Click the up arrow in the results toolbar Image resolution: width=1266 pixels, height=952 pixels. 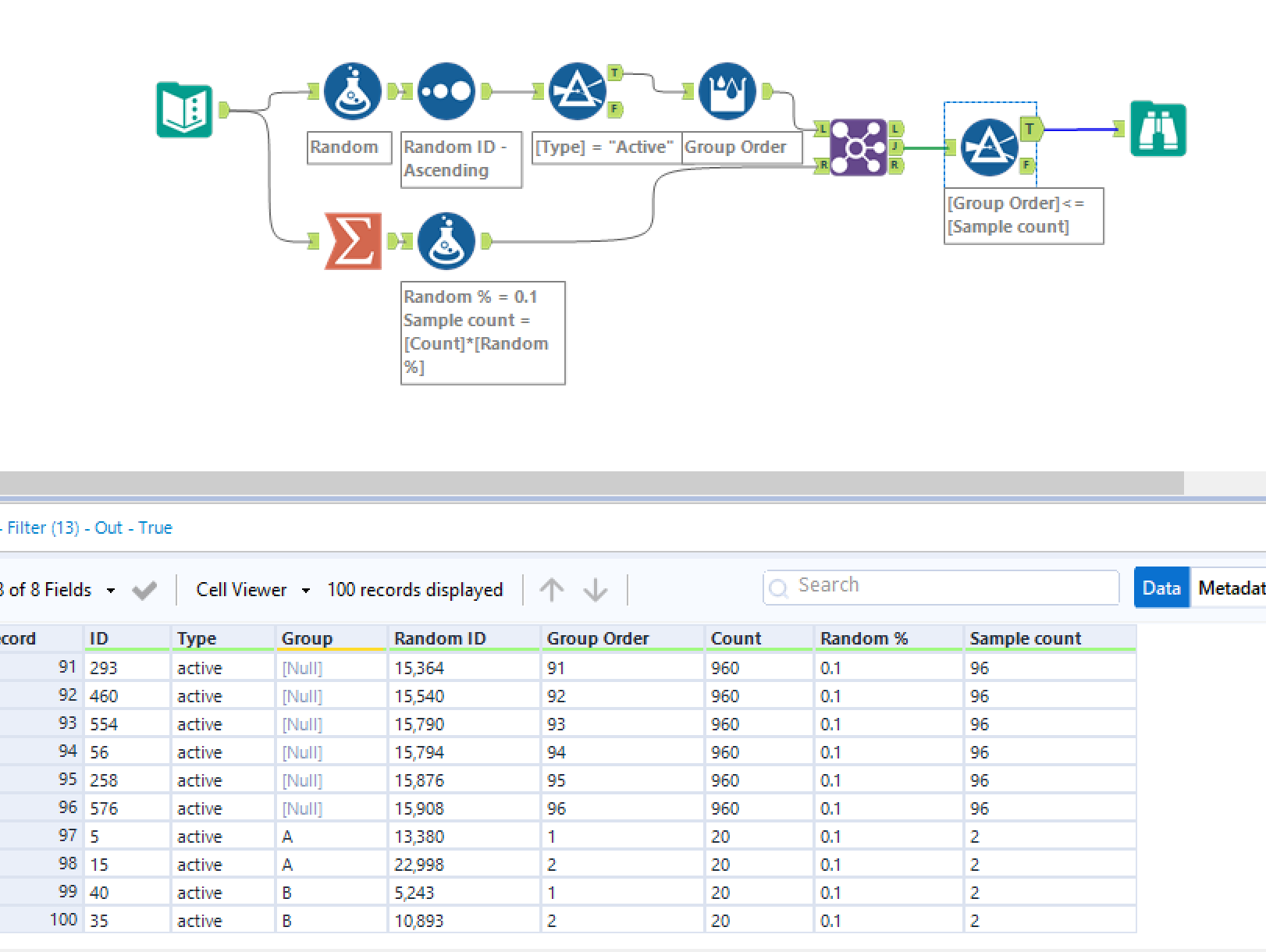coord(552,590)
